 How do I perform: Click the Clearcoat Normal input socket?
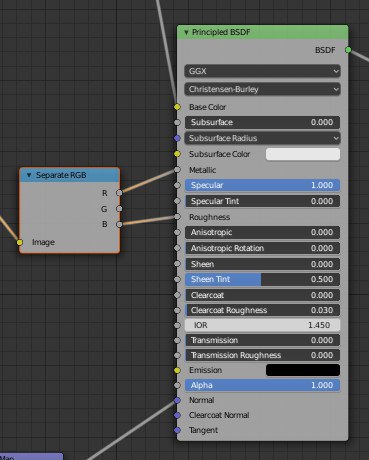point(177,415)
